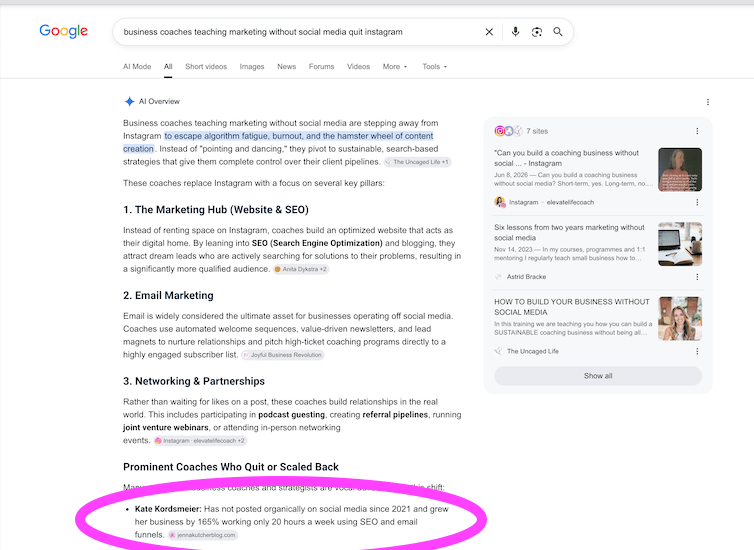Expand the More dropdown
The width and height of the screenshot is (754, 550).
point(395,66)
